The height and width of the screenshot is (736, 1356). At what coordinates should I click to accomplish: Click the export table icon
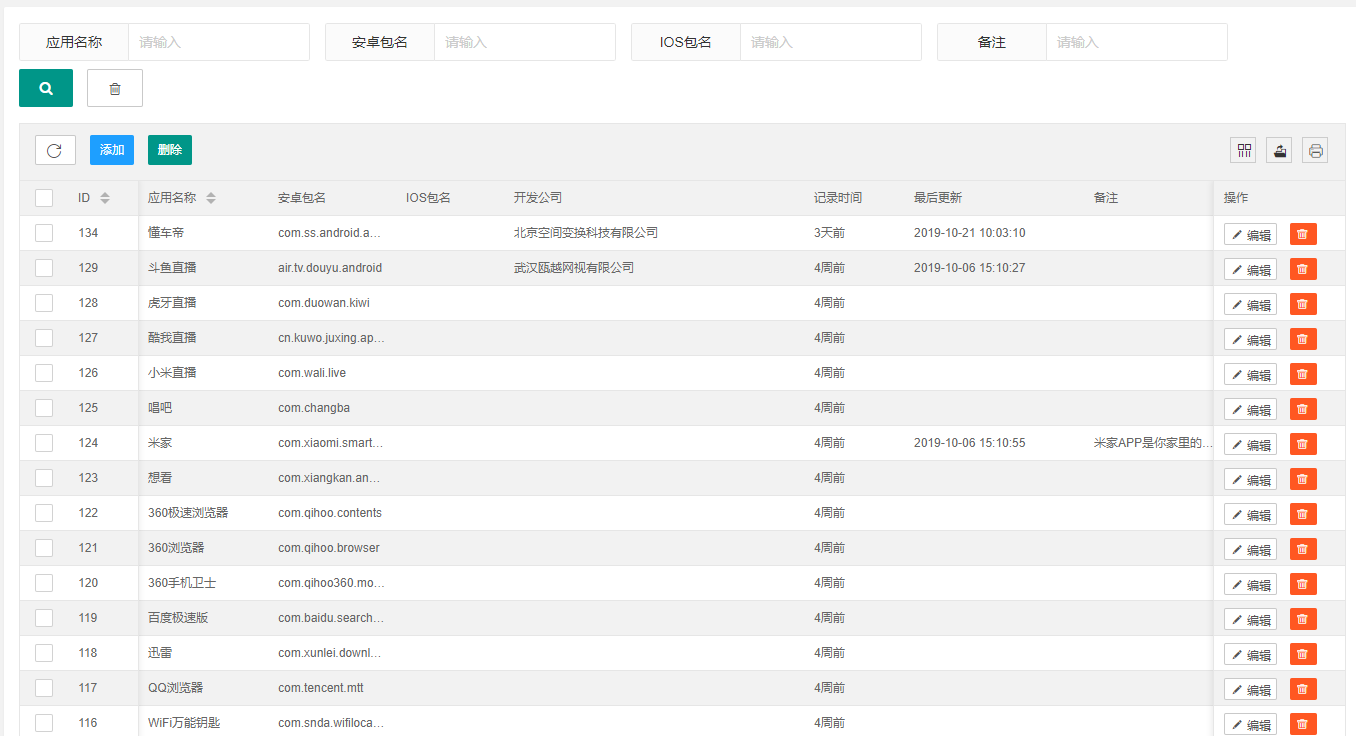(x=1280, y=150)
